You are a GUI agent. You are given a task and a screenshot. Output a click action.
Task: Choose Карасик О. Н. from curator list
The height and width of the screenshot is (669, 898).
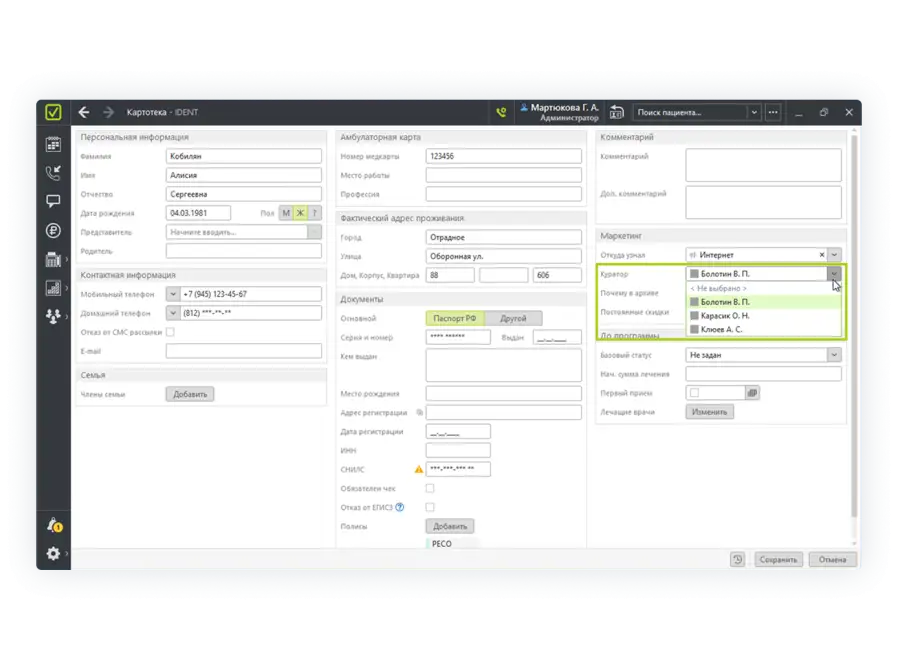point(726,315)
